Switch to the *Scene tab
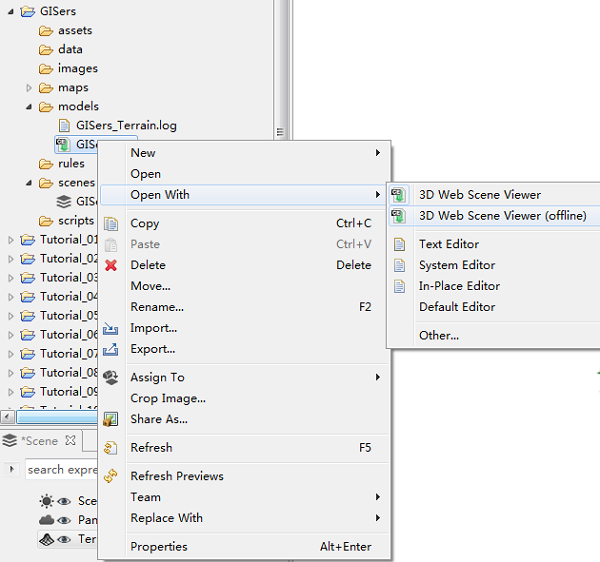Image resolution: width=600 pixels, height=562 pixels. click(x=39, y=441)
